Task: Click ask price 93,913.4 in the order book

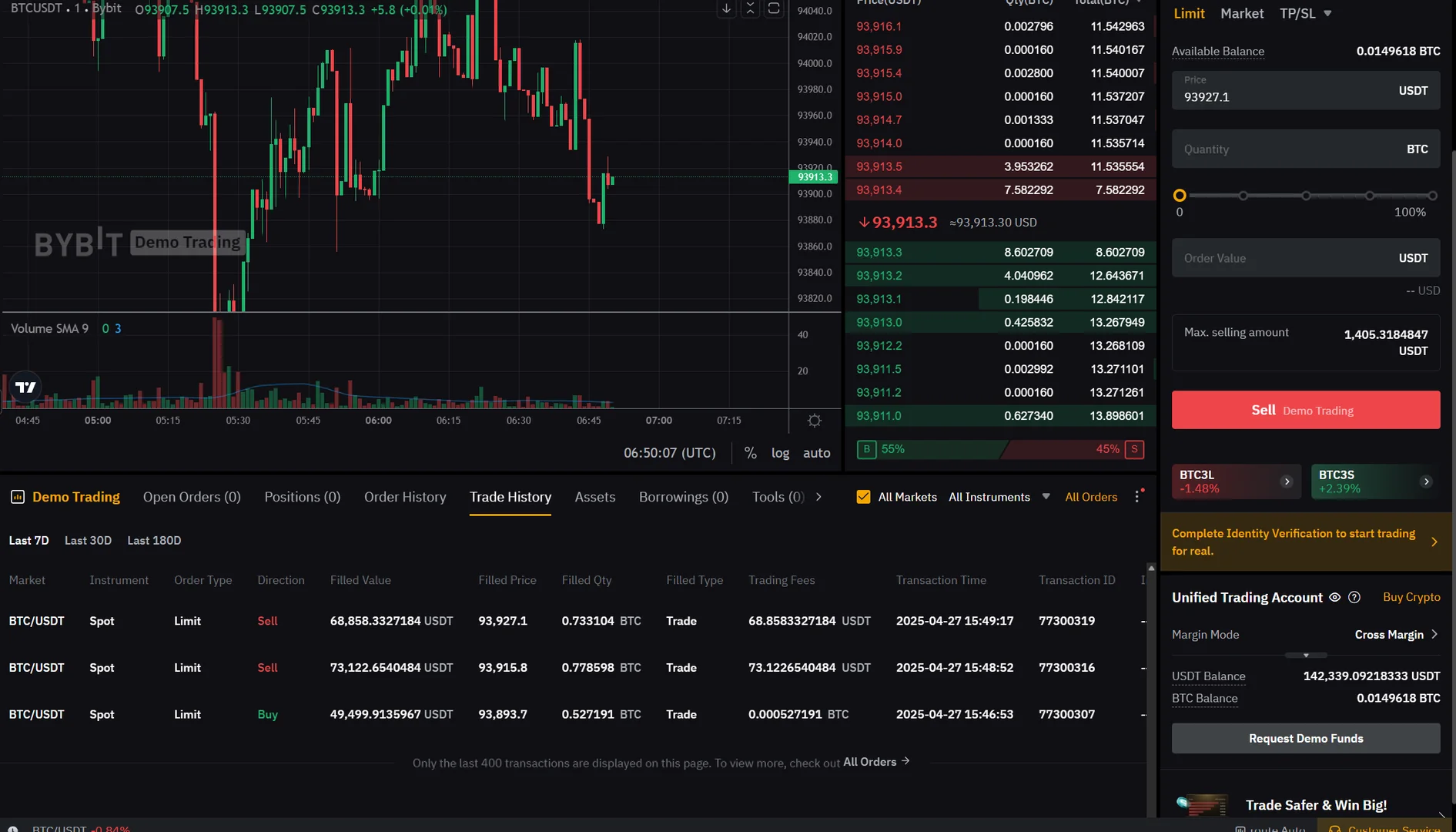Action: coord(879,190)
